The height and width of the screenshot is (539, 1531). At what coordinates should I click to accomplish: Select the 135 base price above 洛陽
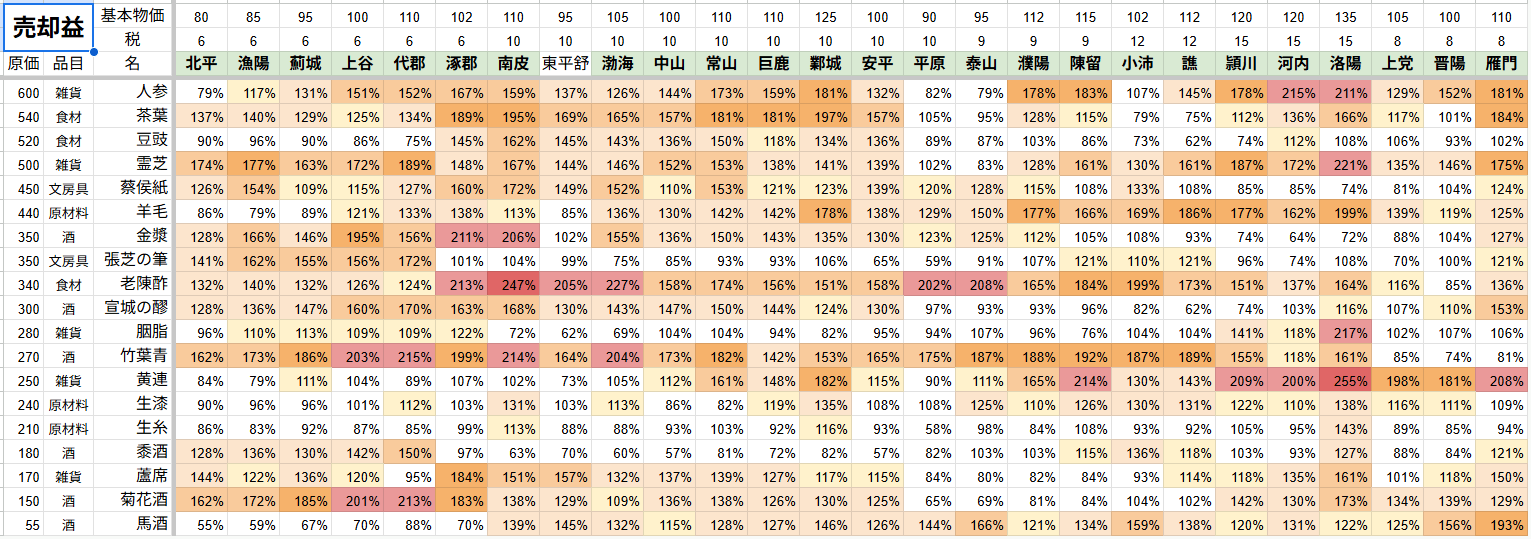click(x=1345, y=16)
